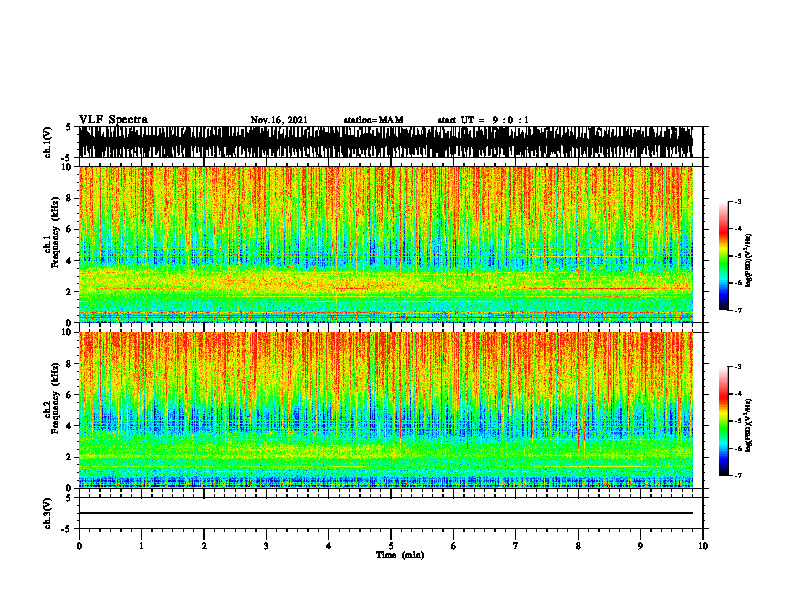
Task: Click the "Time (min)" axis label
Action: click(400, 555)
